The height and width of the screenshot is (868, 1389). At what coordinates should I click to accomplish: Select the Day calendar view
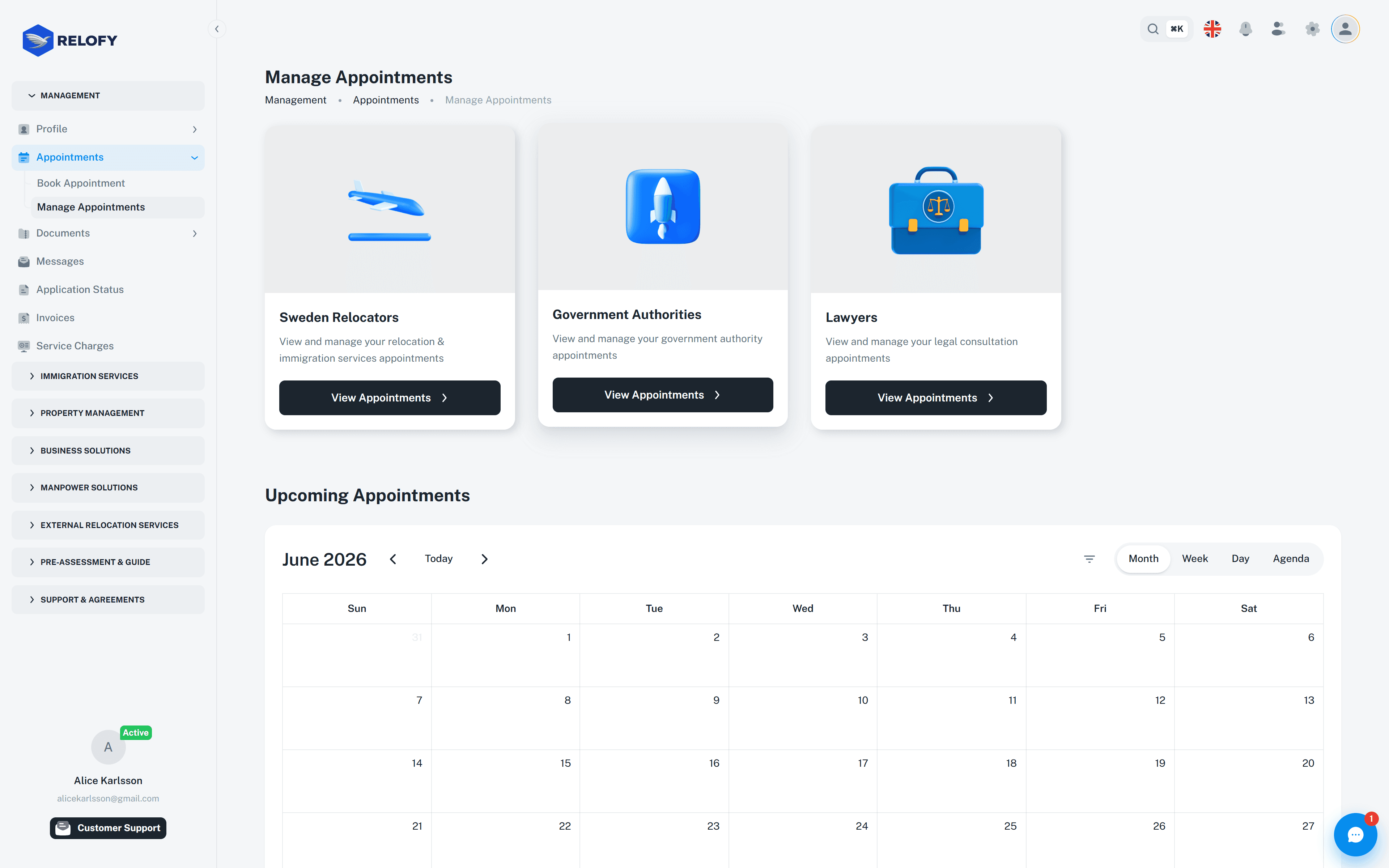pyautogui.click(x=1240, y=558)
